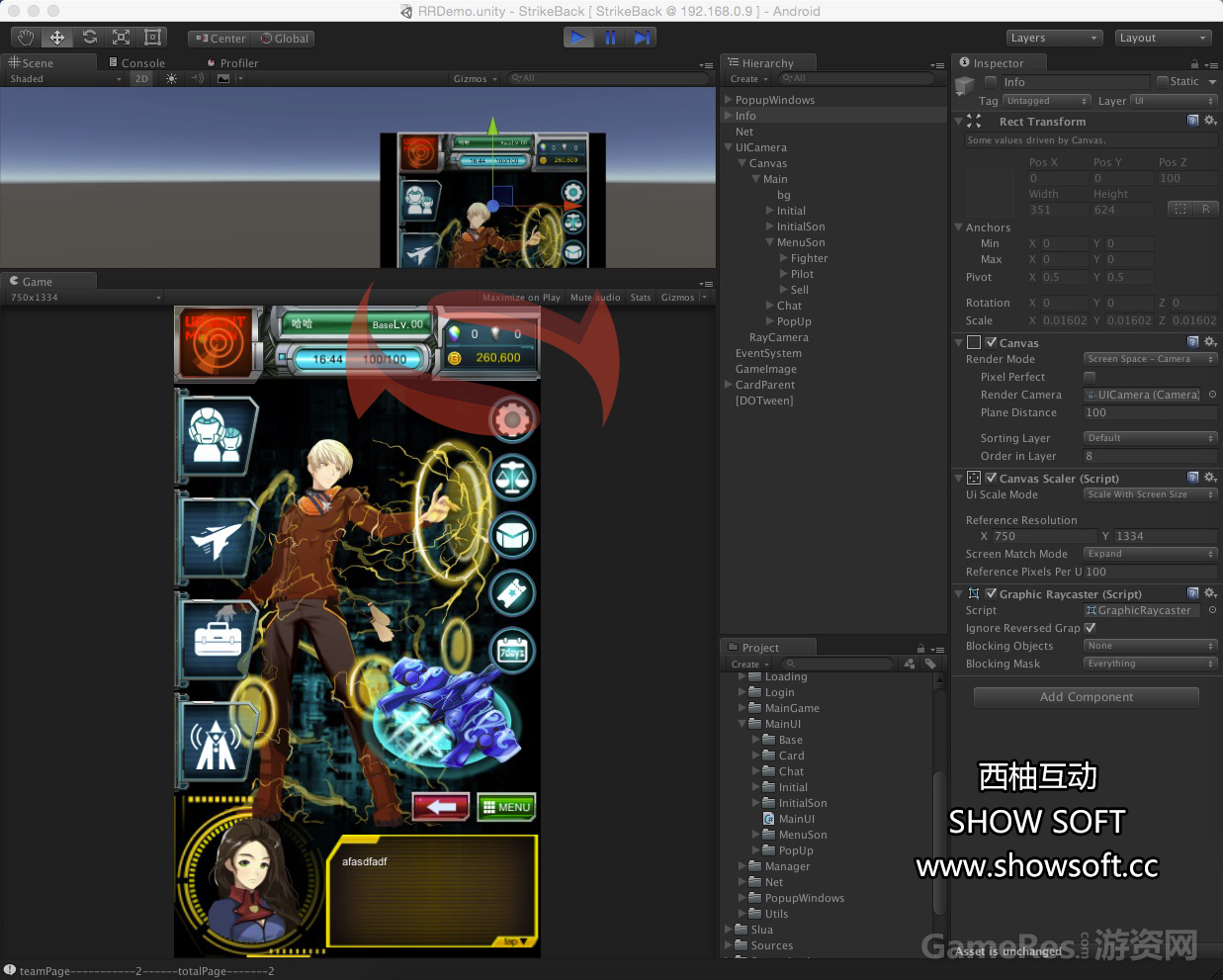Open Rect Transform component gear menu
Image resolution: width=1223 pixels, height=980 pixels.
click(x=1210, y=121)
